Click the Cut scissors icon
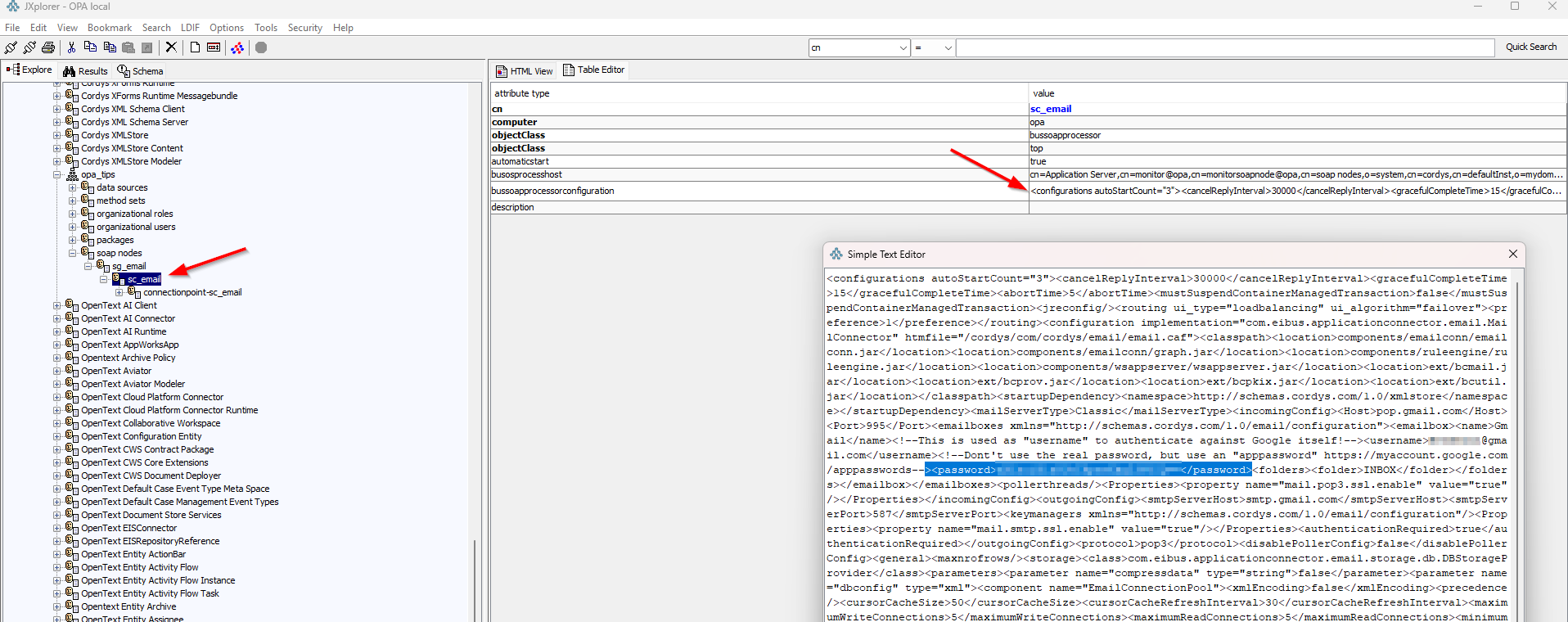 point(72,47)
